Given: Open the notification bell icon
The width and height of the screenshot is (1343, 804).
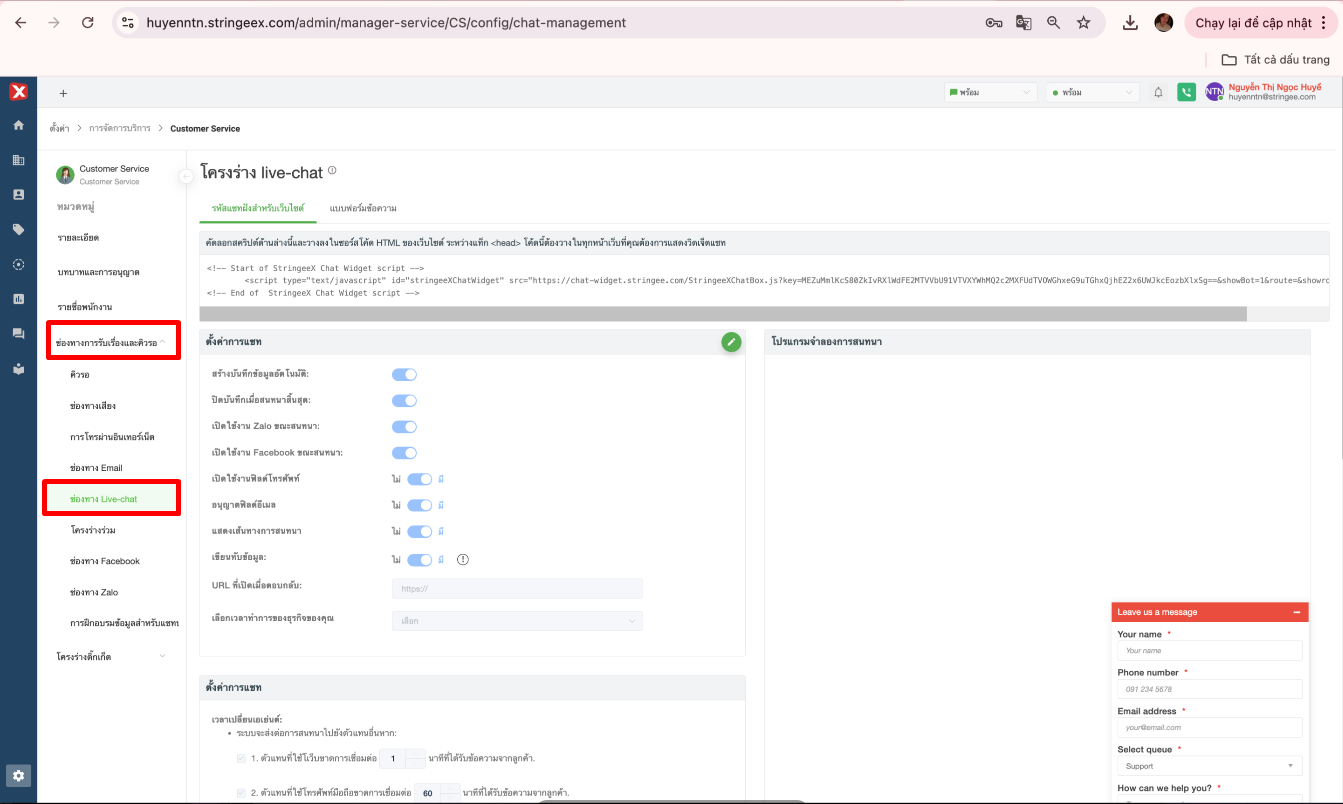Looking at the screenshot, I should point(1158,92).
